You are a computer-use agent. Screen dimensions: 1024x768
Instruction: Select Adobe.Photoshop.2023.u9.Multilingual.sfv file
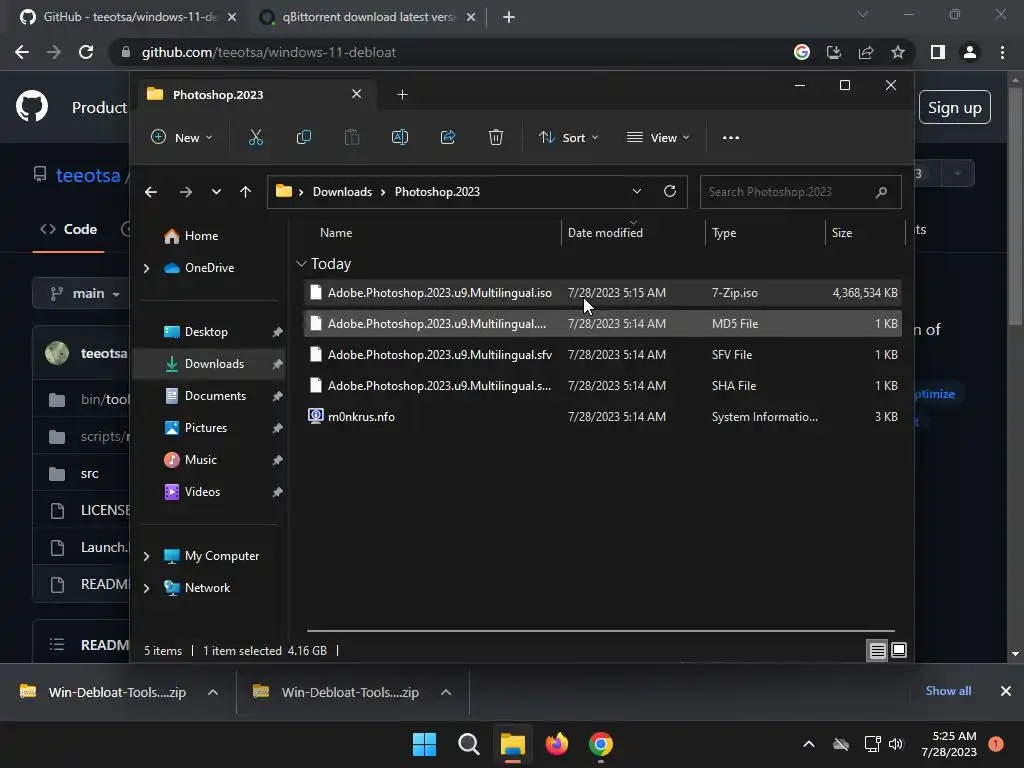(x=602, y=355)
